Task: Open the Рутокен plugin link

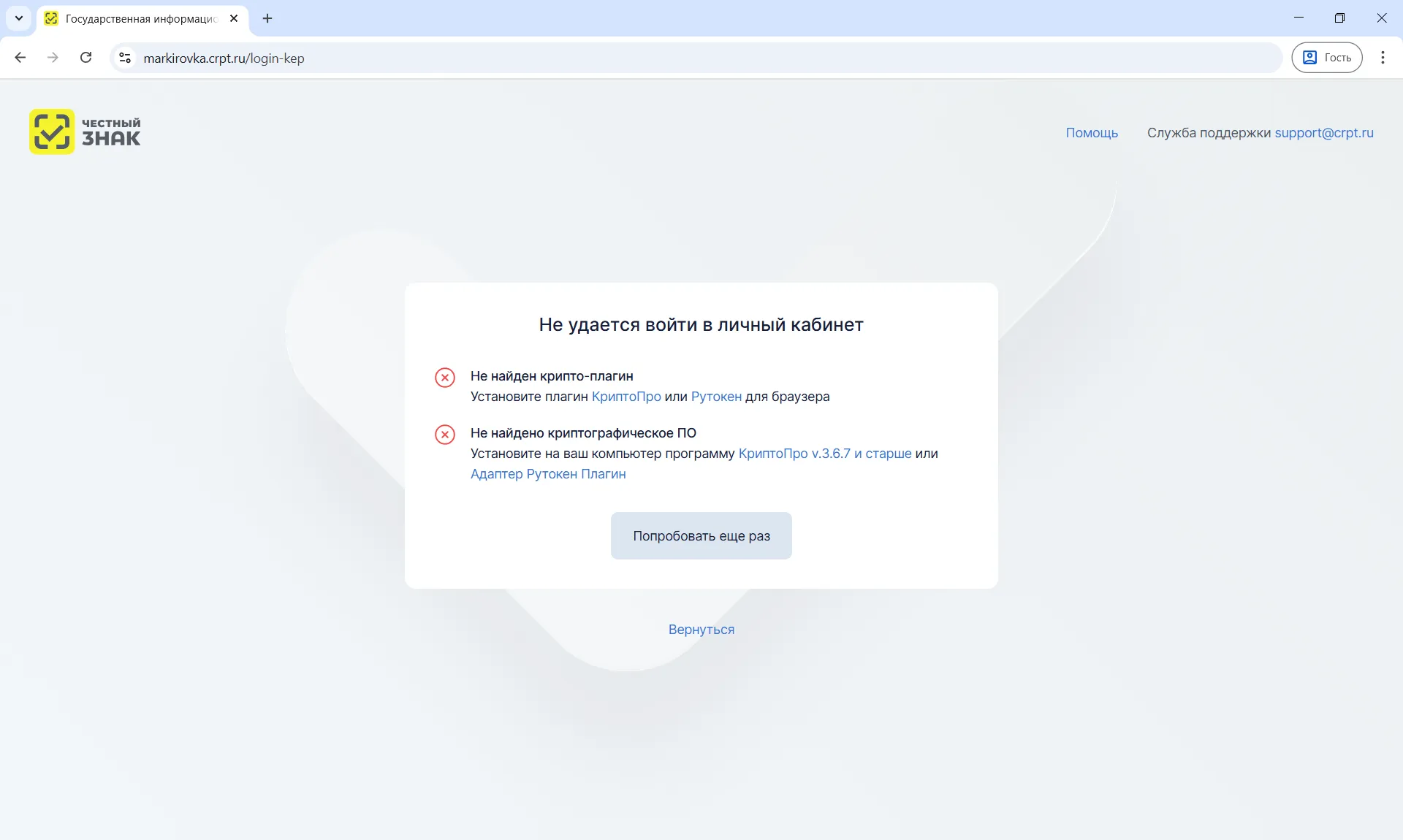Action: pos(716,397)
